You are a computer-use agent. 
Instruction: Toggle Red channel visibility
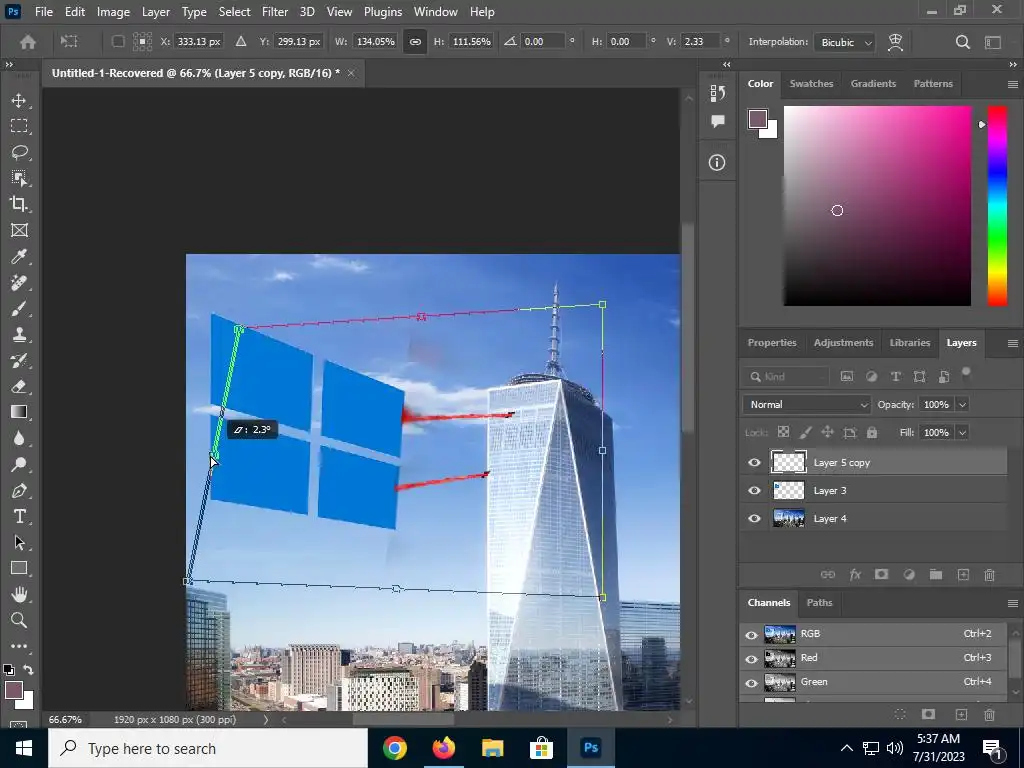click(x=751, y=658)
